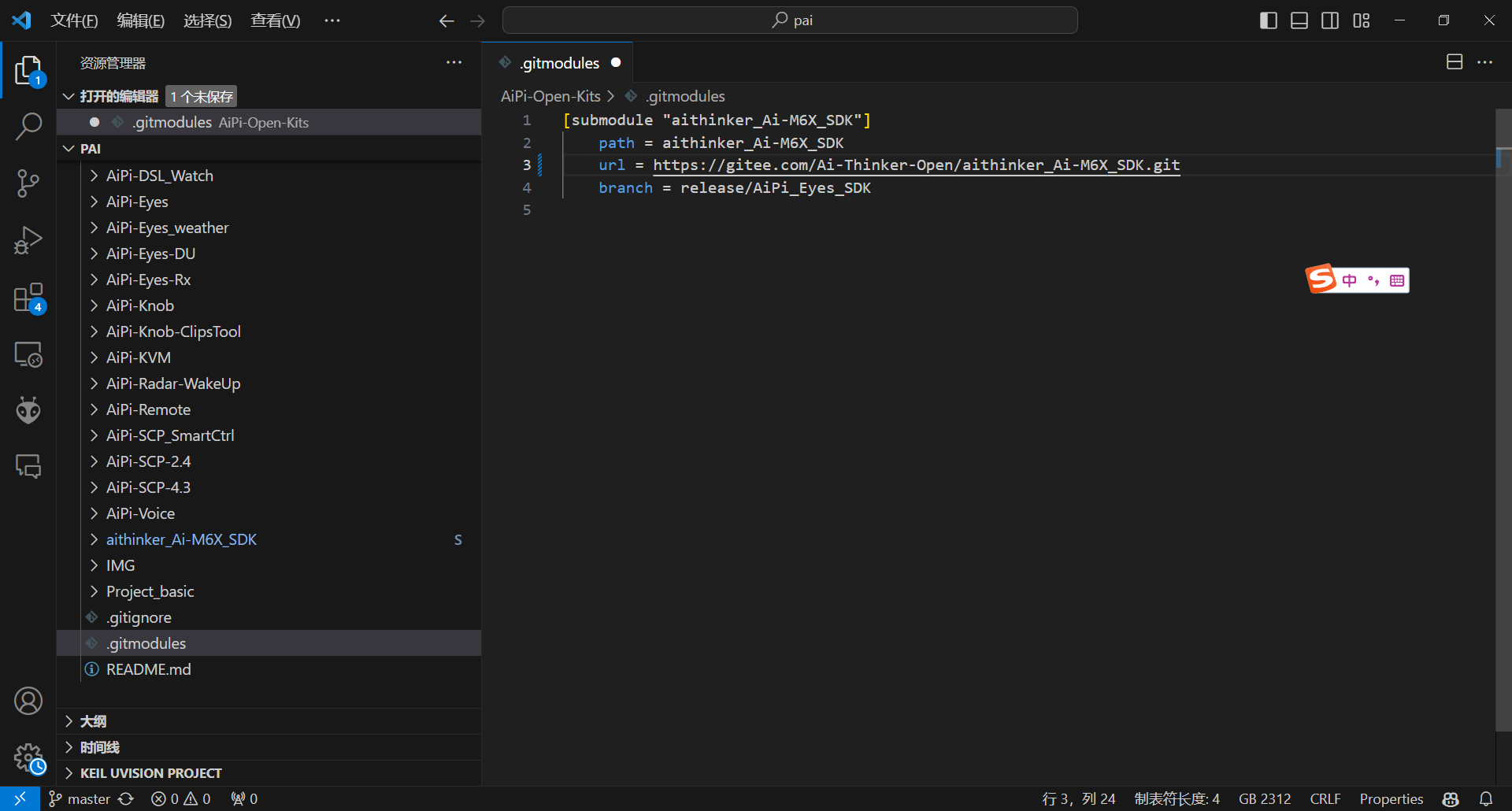The height and width of the screenshot is (811, 1512).
Task: Open the customize layout icon
Action: (x=1362, y=20)
